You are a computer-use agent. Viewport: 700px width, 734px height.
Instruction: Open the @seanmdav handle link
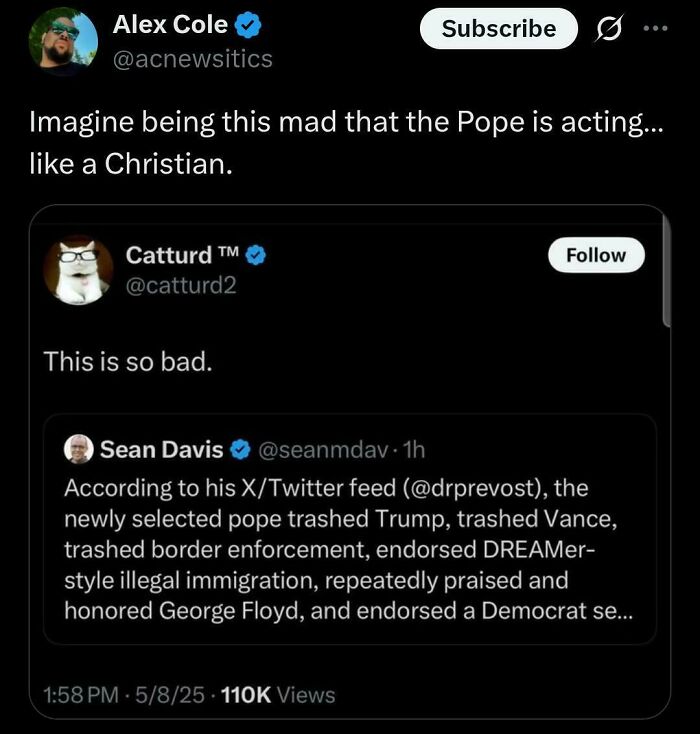[x=316, y=450]
